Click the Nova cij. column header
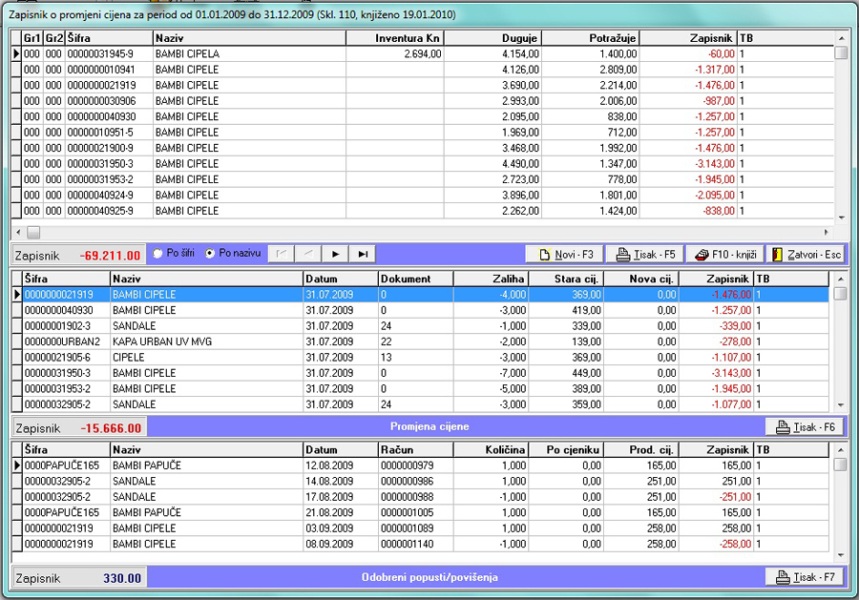Viewport: 859px width, 600px height. pos(642,278)
